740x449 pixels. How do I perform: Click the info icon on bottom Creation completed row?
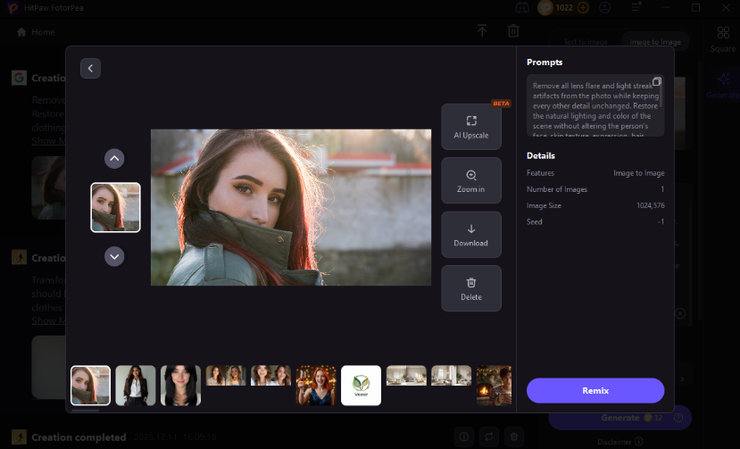pos(464,437)
